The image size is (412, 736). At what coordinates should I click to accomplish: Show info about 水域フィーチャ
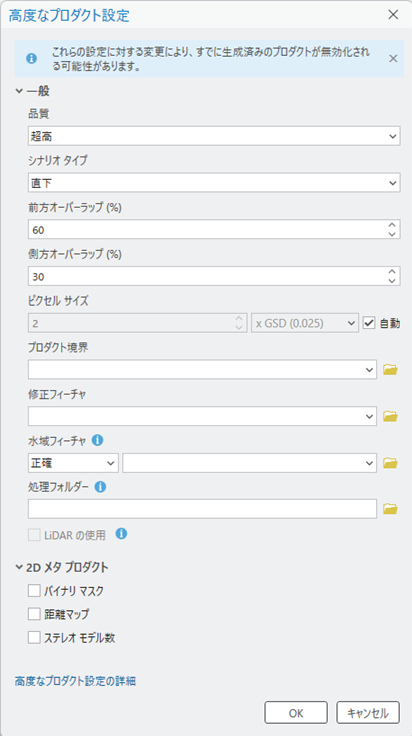98,440
